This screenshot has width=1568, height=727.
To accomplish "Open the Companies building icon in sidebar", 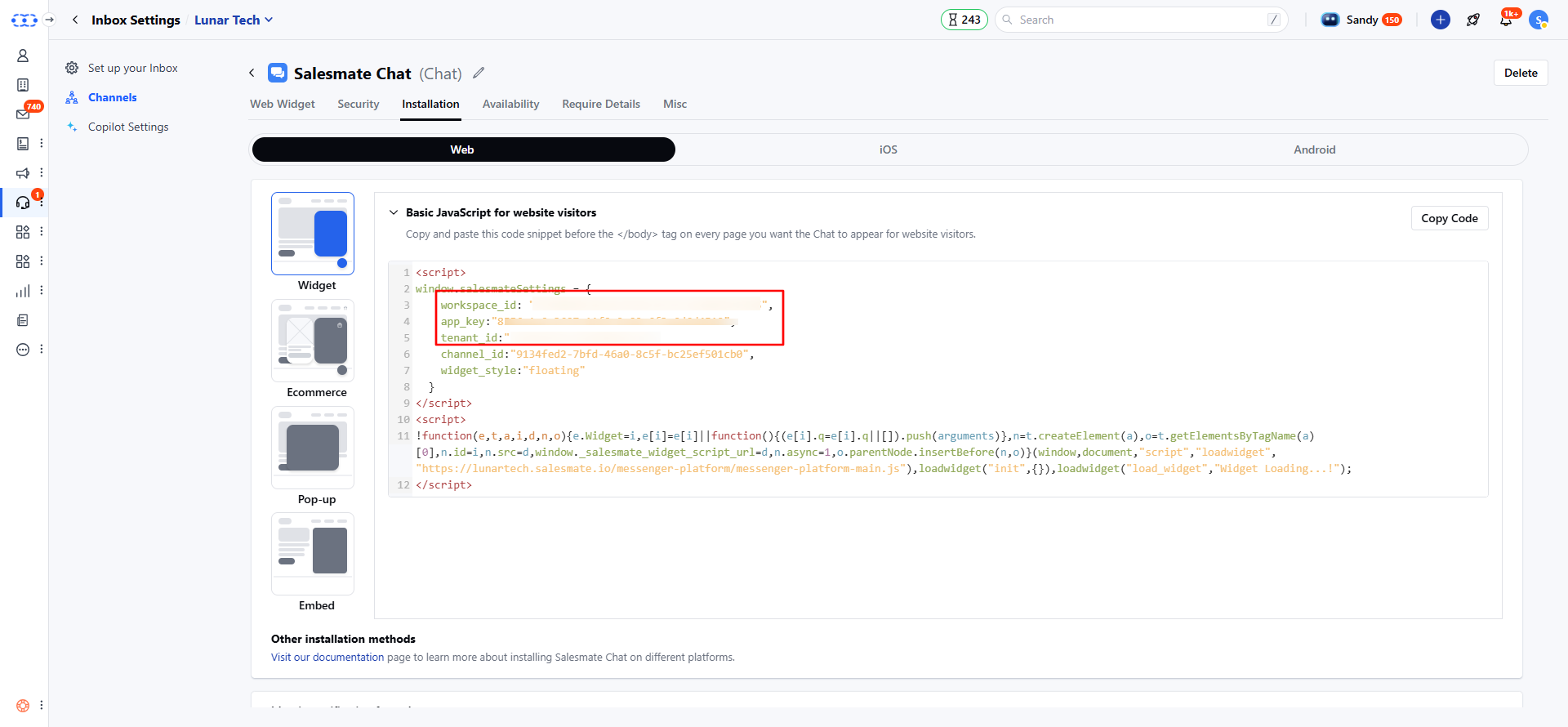I will click(23, 85).
